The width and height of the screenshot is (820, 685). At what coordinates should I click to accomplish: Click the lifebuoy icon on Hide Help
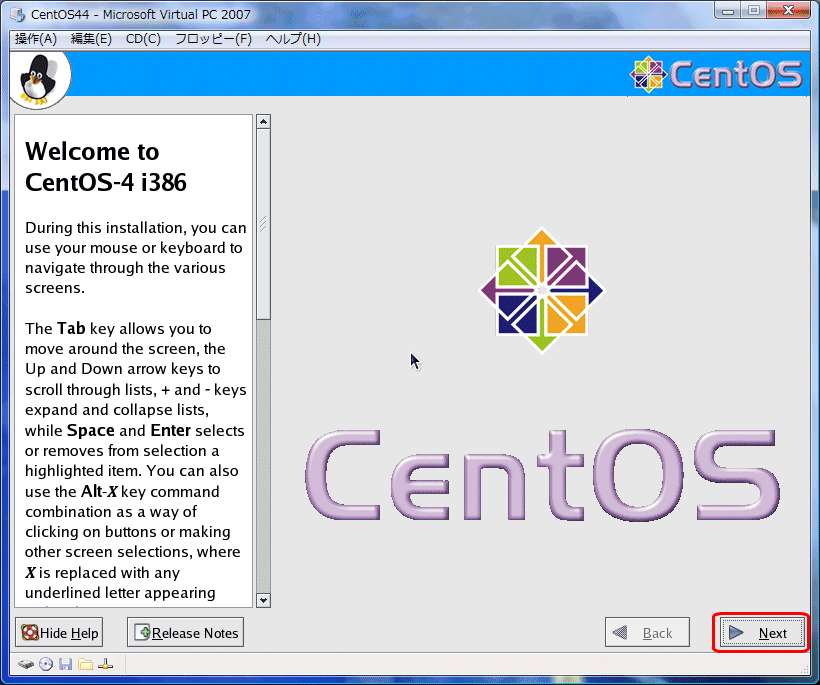[30, 632]
